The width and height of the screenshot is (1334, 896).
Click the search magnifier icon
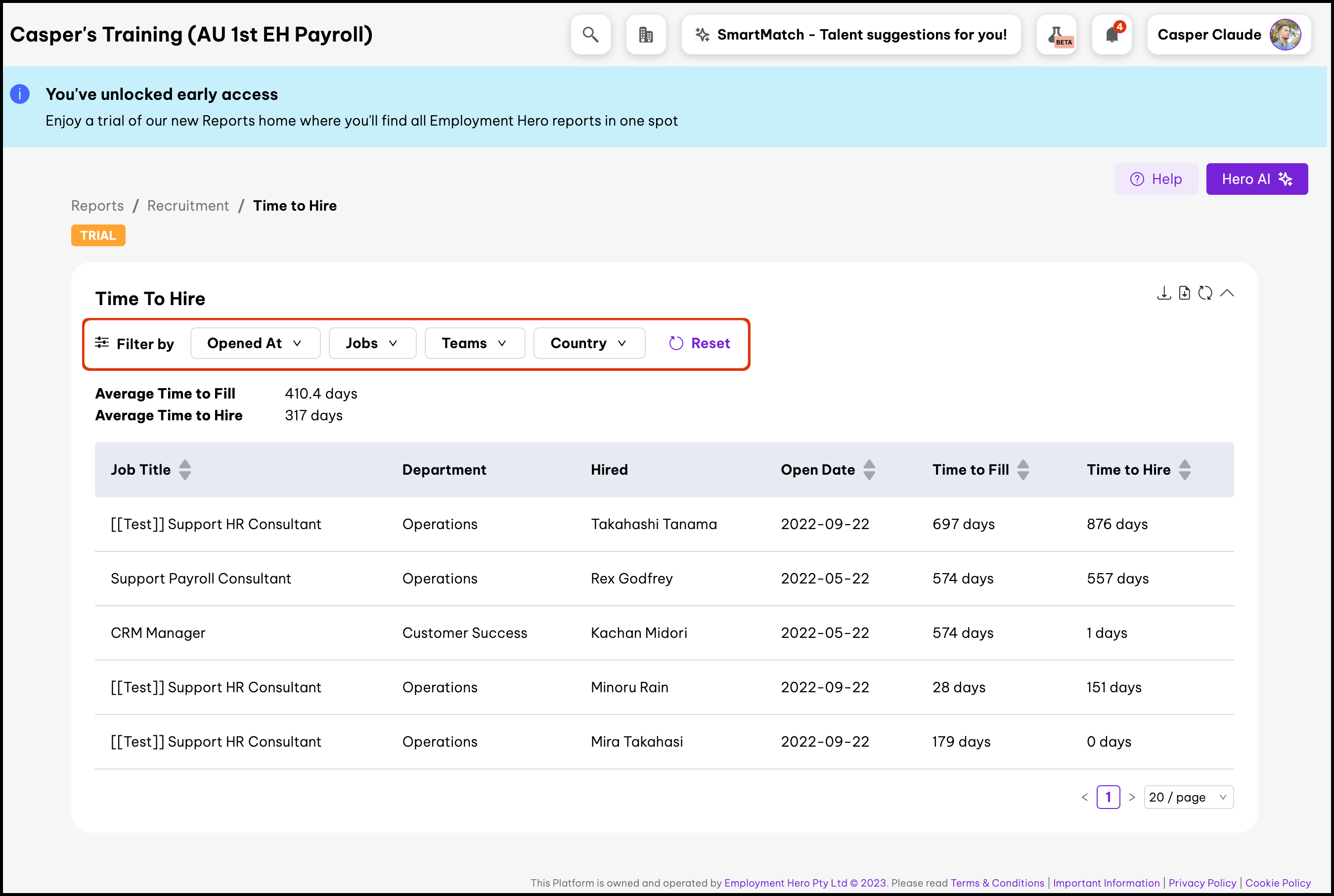tap(590, 35)
